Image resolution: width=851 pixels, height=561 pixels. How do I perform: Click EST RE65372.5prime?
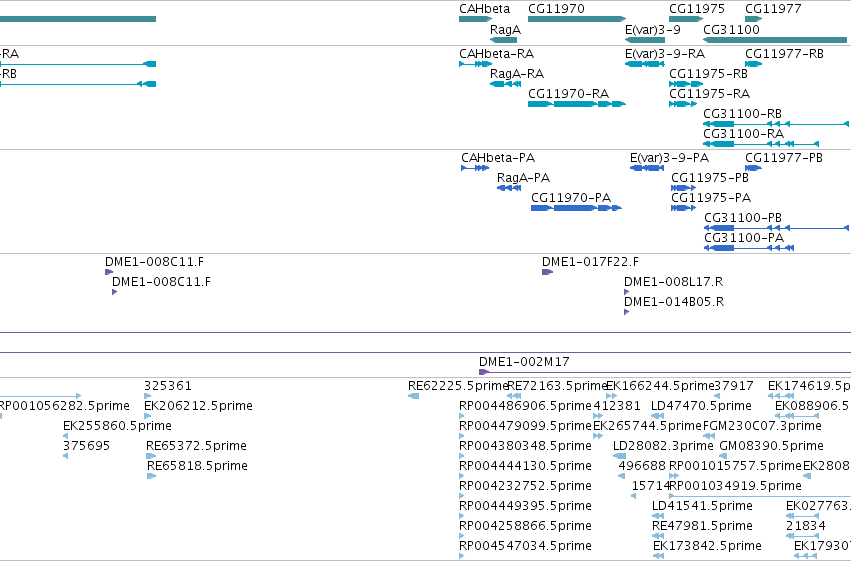(x=151, y=456)
